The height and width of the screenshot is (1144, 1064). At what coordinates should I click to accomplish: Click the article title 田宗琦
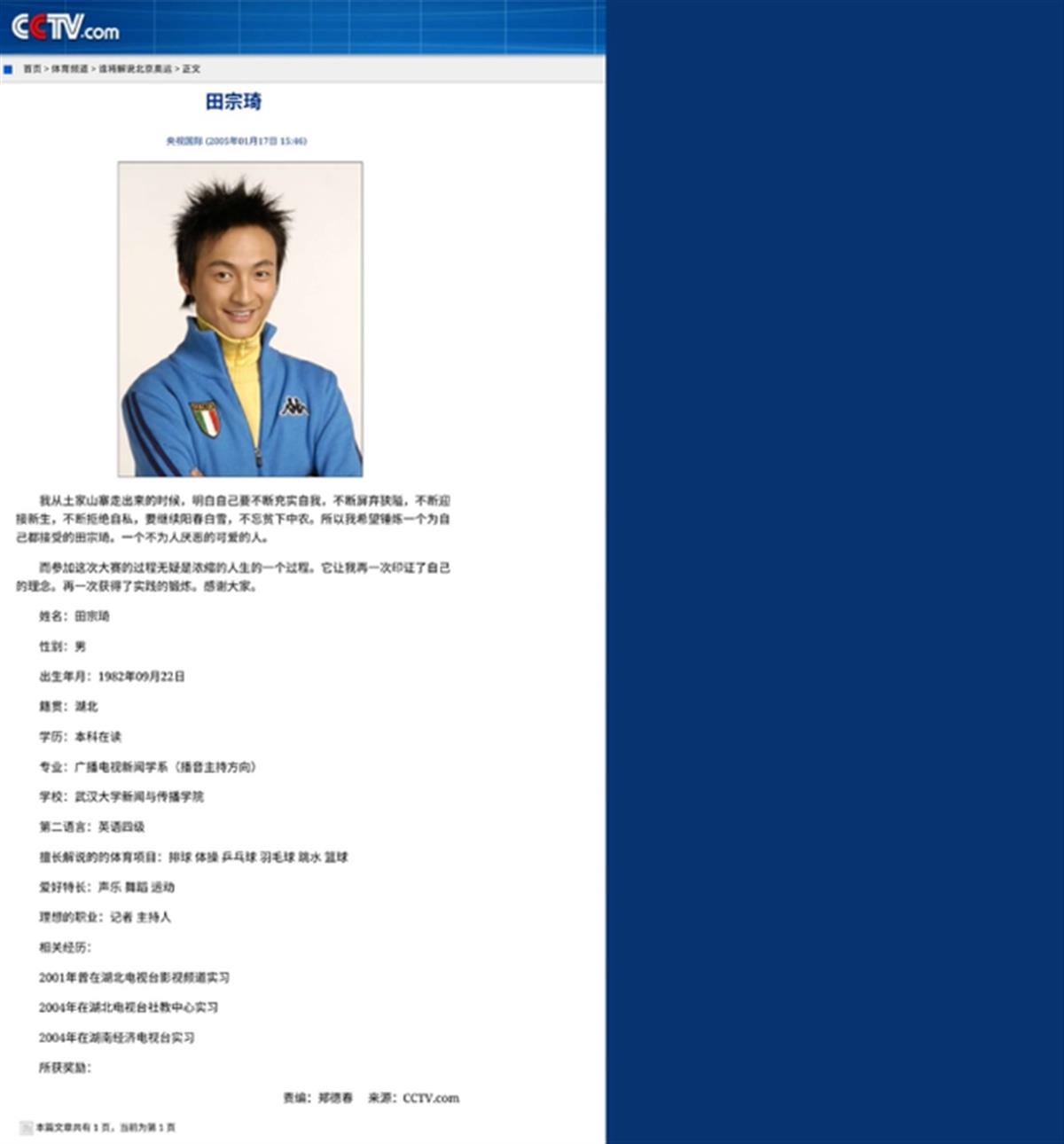233,102
